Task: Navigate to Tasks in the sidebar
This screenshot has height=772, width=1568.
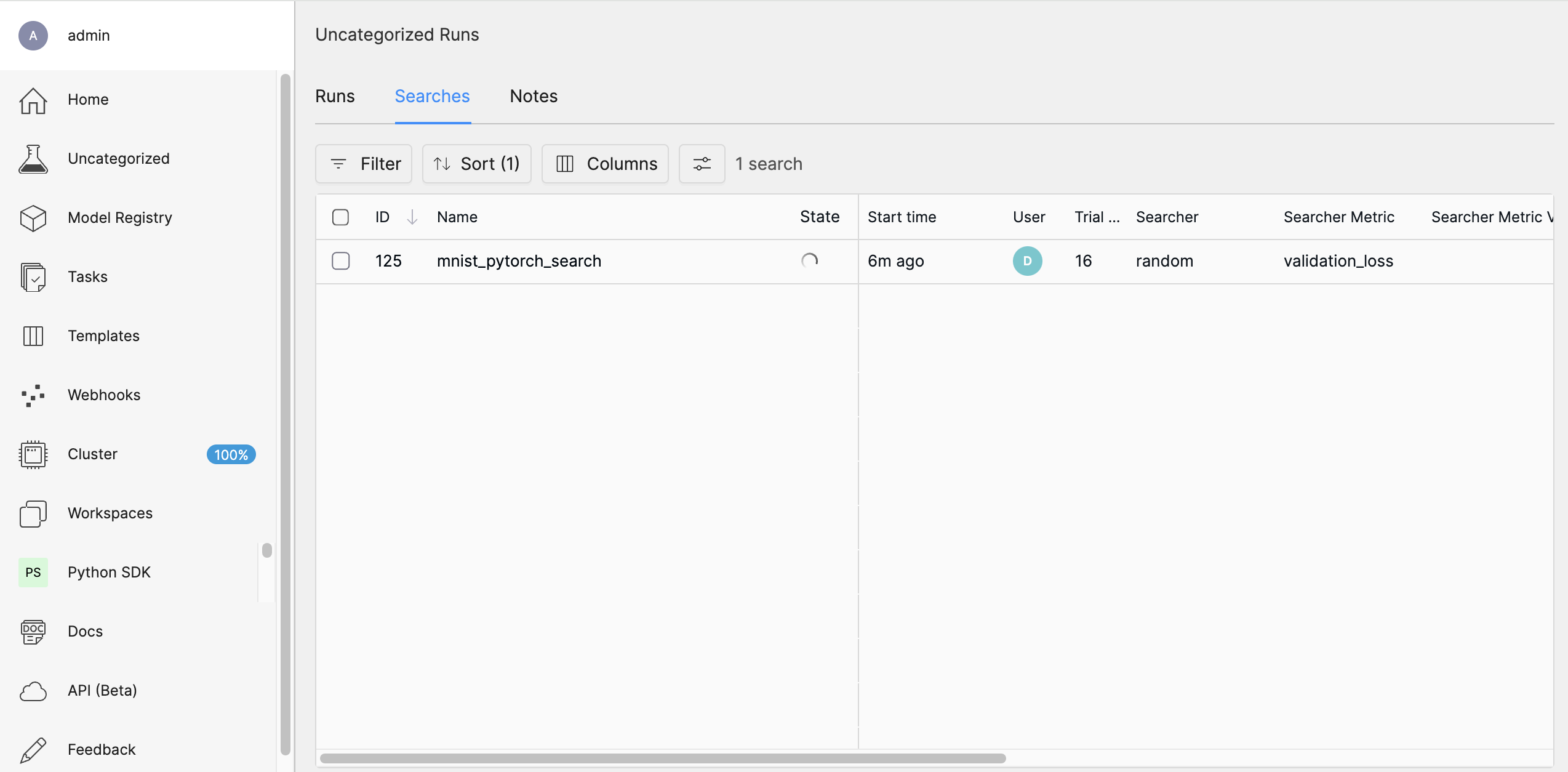Action: tap(88, 277)
